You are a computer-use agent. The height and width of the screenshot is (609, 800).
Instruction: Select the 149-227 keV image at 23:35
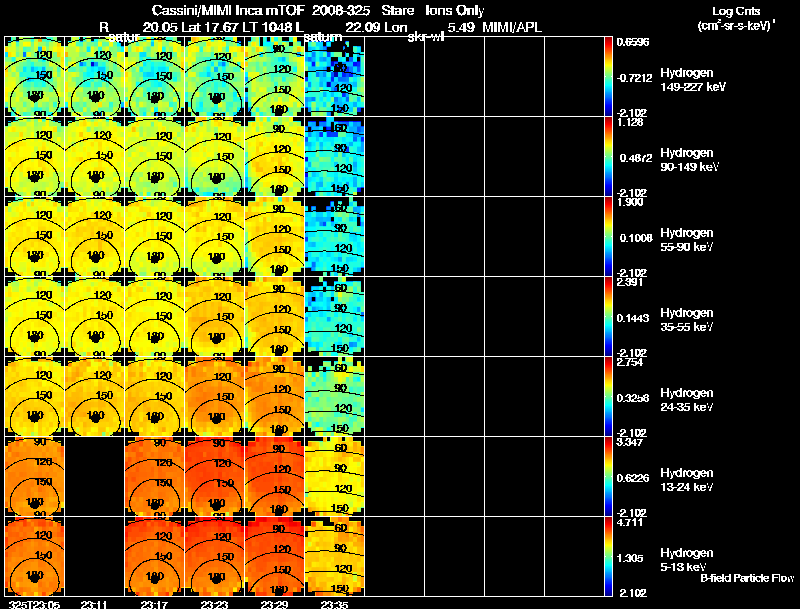(x=335, y=77)
